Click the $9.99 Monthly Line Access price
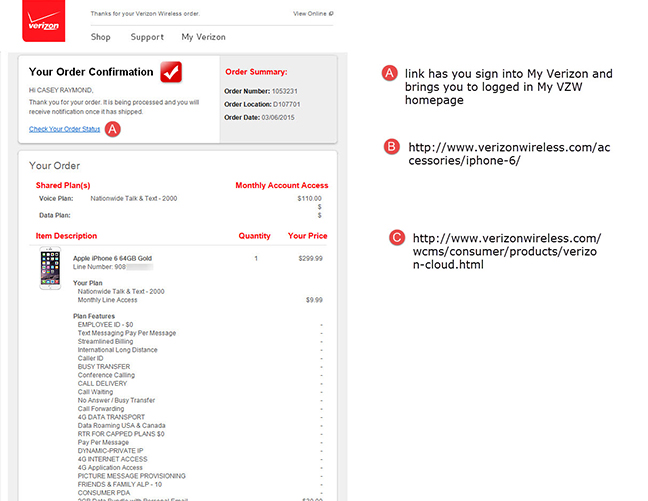 (314, 300)
